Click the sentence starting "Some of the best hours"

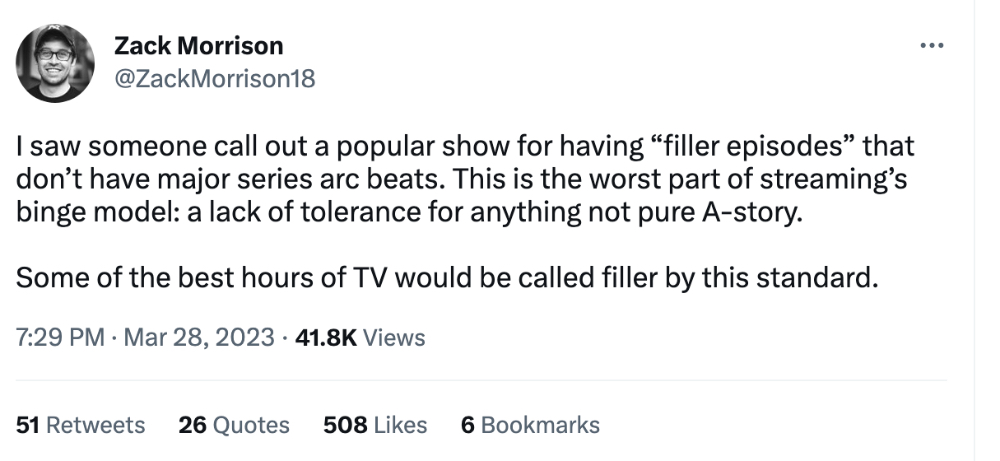point(445,277)
